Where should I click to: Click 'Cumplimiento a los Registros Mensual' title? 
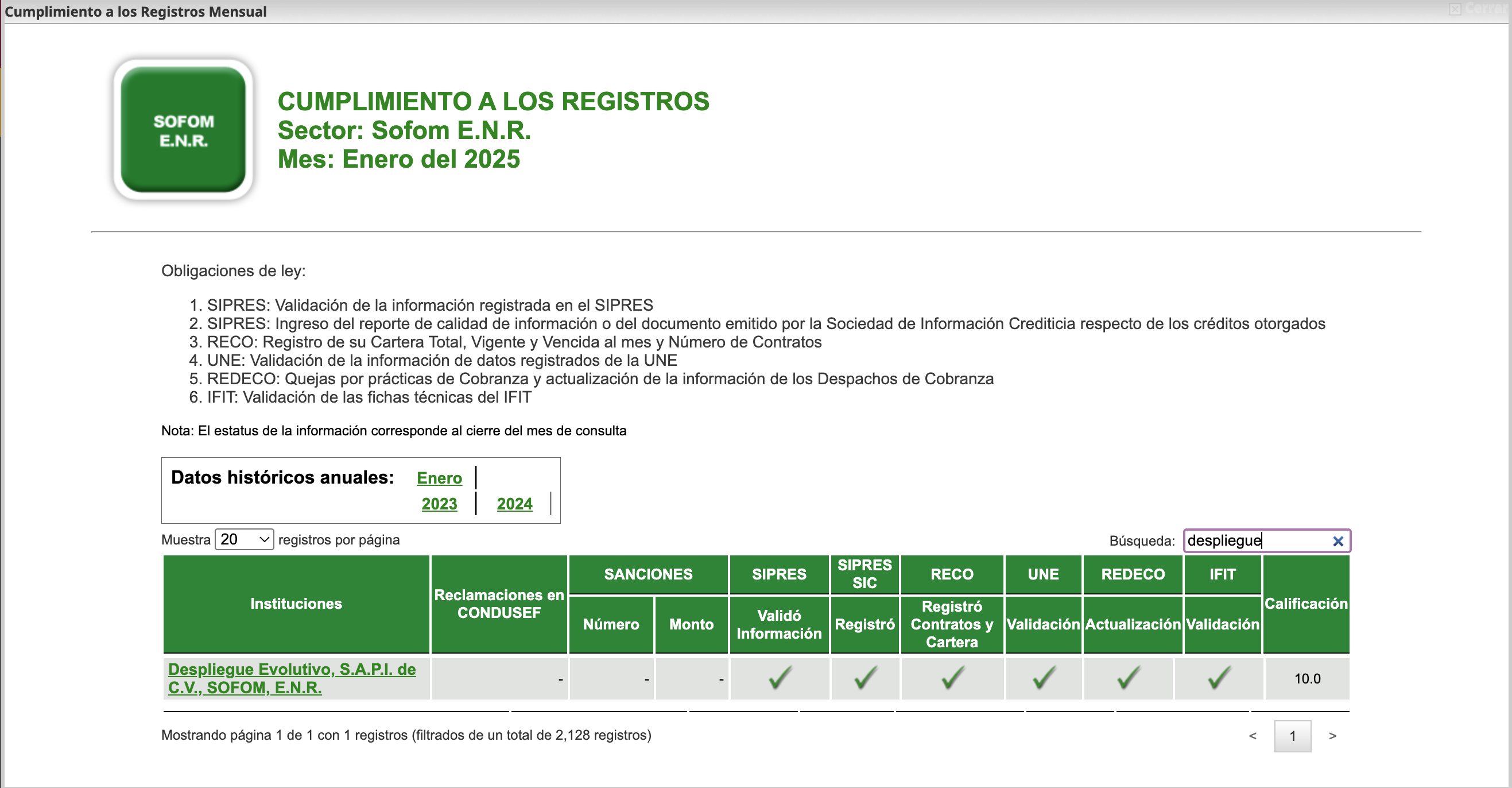click(135, 11)
